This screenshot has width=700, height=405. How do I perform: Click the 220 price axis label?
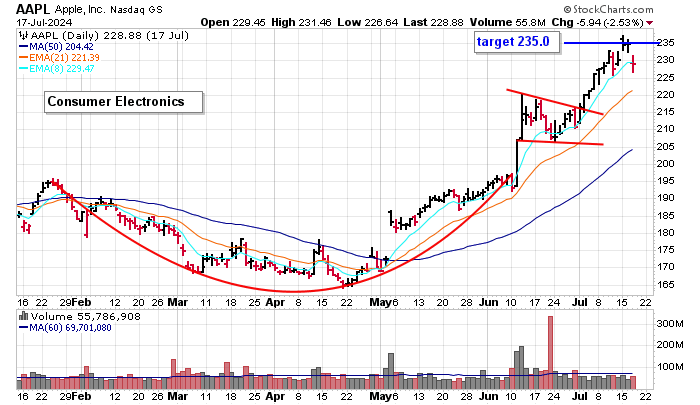click(666, 95)
